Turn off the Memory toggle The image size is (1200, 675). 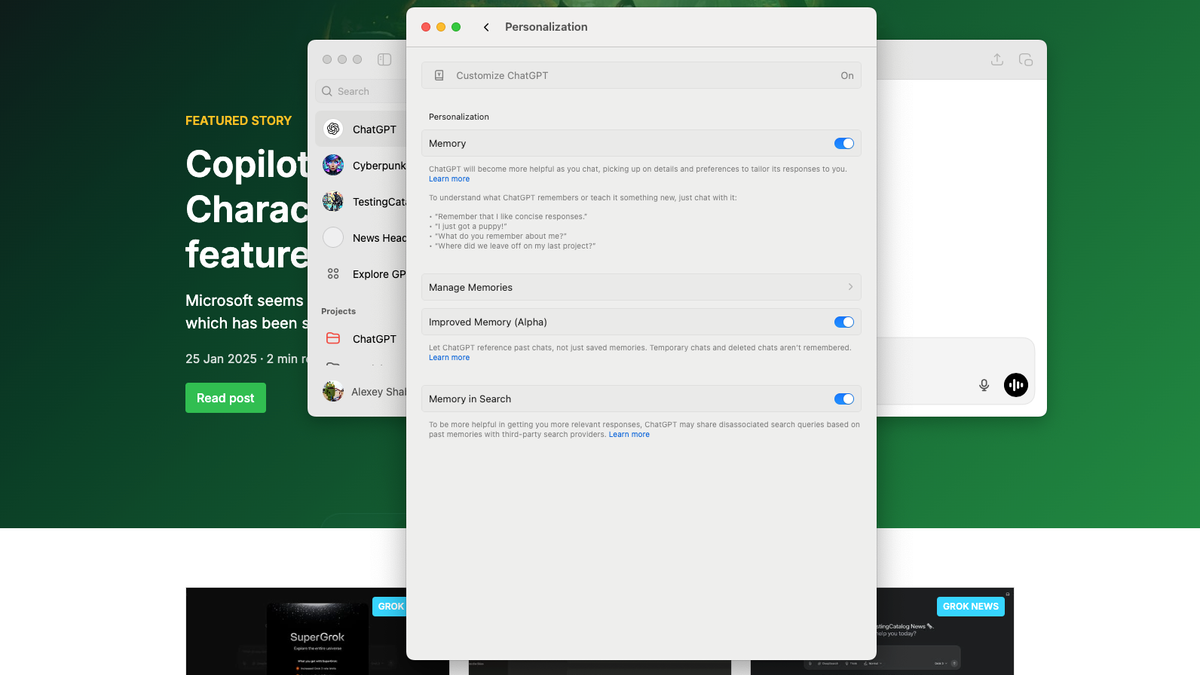coord(843,143)
